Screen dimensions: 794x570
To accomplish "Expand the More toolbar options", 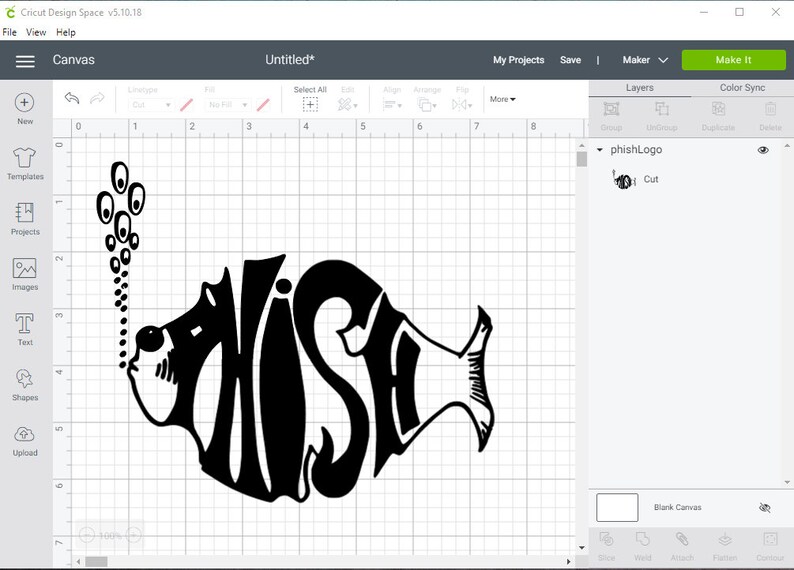I will pos(502,99).
